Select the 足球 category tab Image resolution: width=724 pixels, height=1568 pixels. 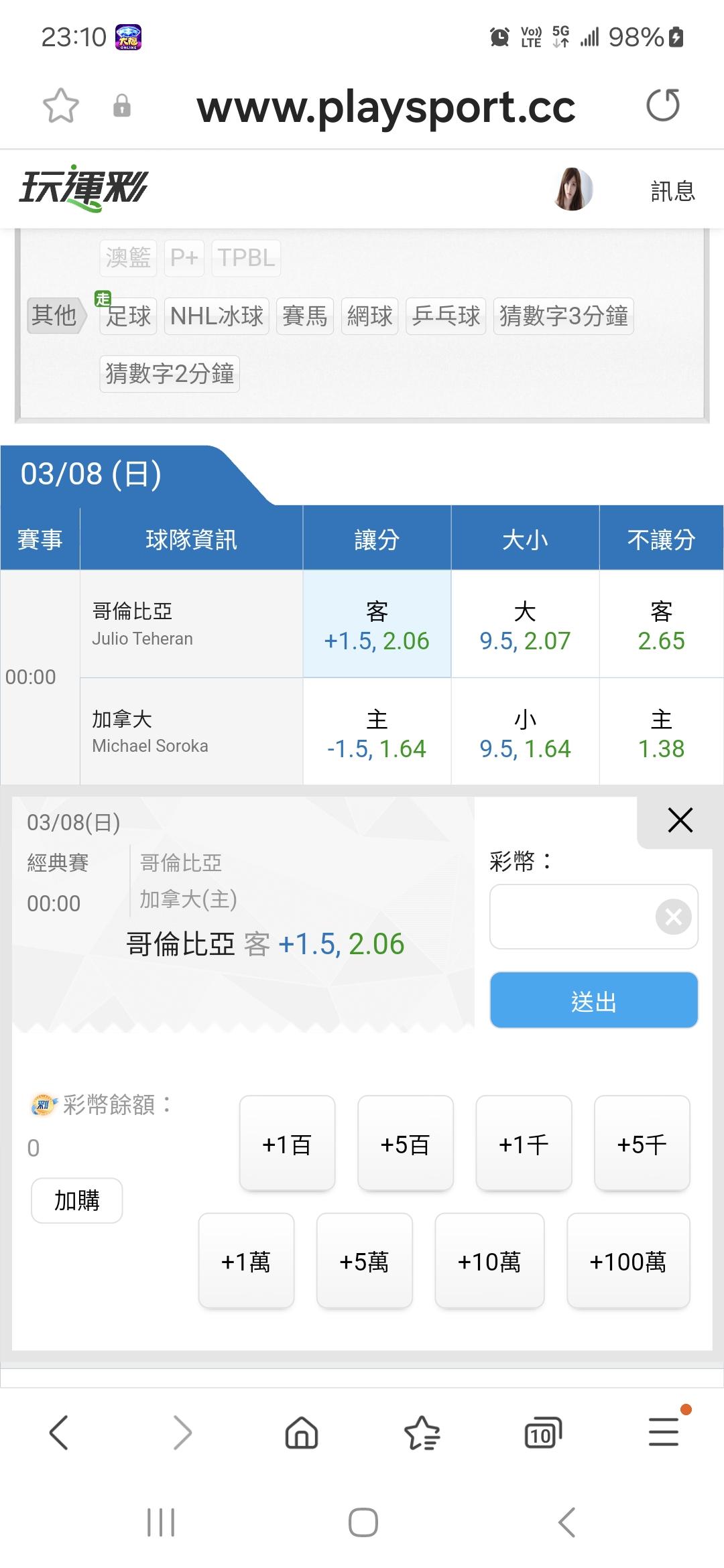coord(128,316)
